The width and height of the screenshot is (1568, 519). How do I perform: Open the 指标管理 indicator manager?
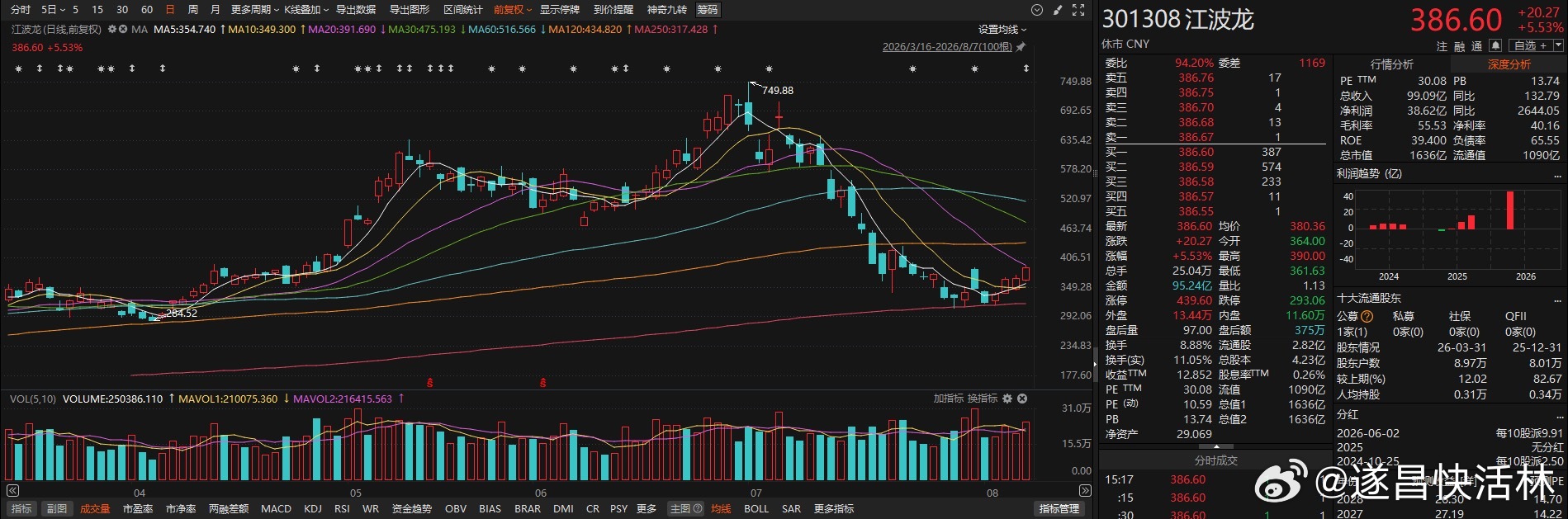coord(1059,509)
